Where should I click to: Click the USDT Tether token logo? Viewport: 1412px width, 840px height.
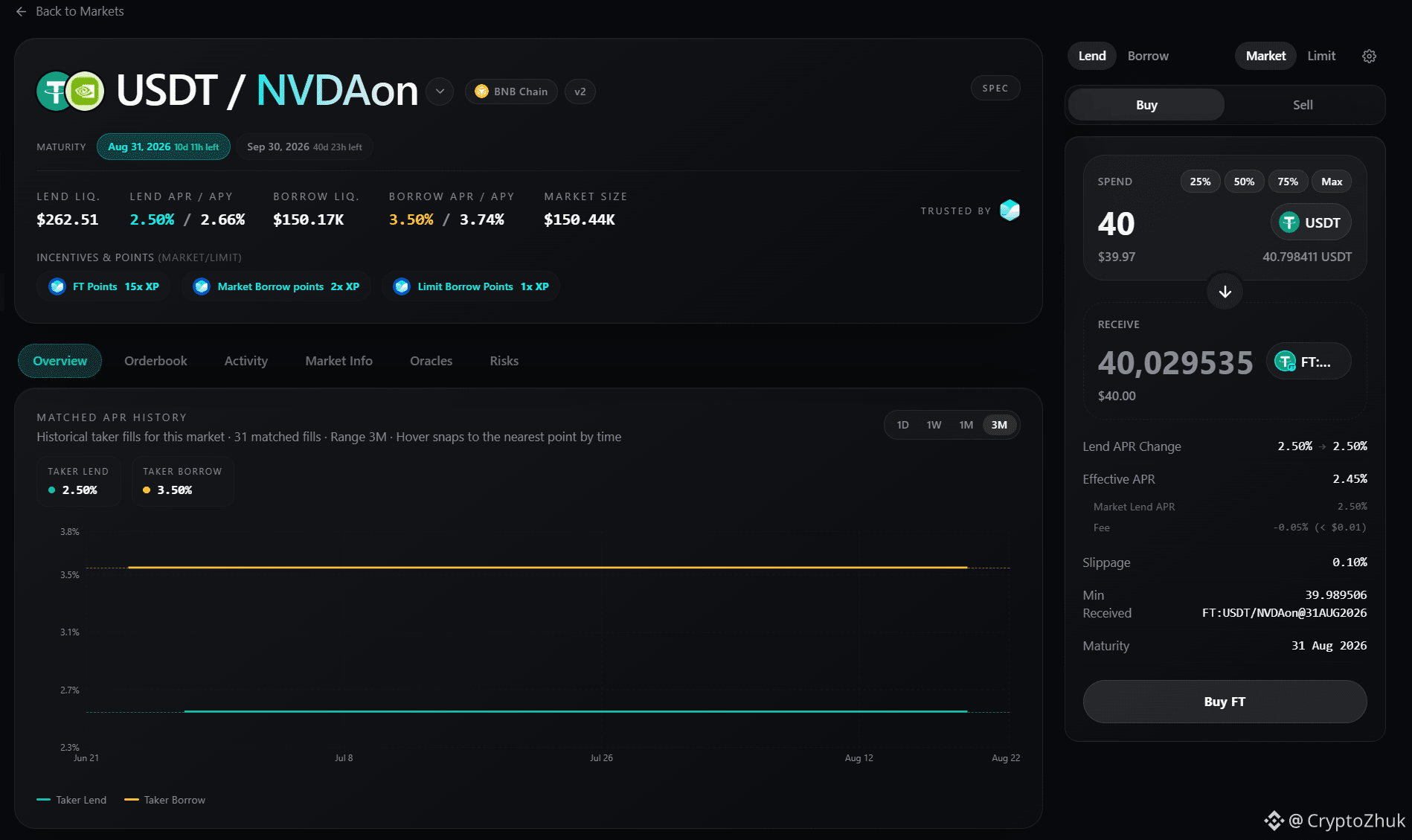click(54, 92)
